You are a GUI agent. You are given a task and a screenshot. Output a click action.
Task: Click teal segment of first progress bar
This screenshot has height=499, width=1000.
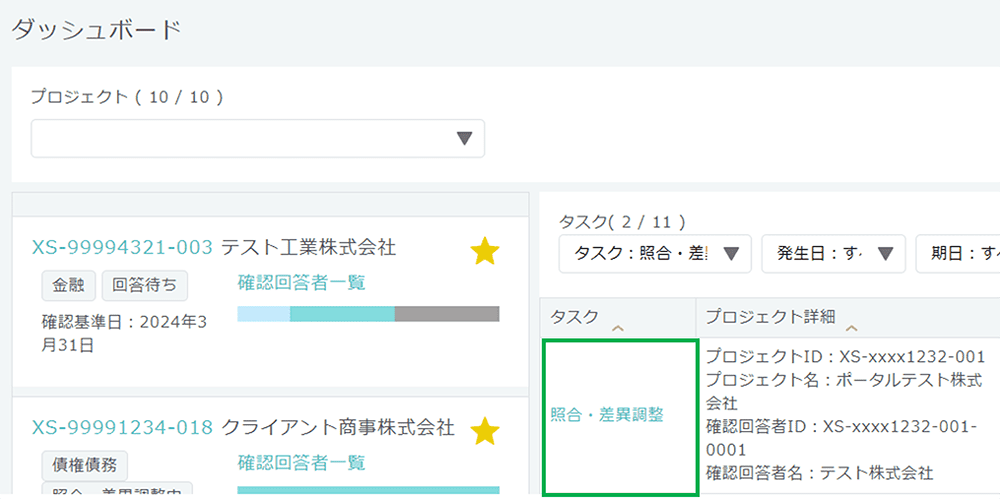pyautogui.click(x=342, y=314)
